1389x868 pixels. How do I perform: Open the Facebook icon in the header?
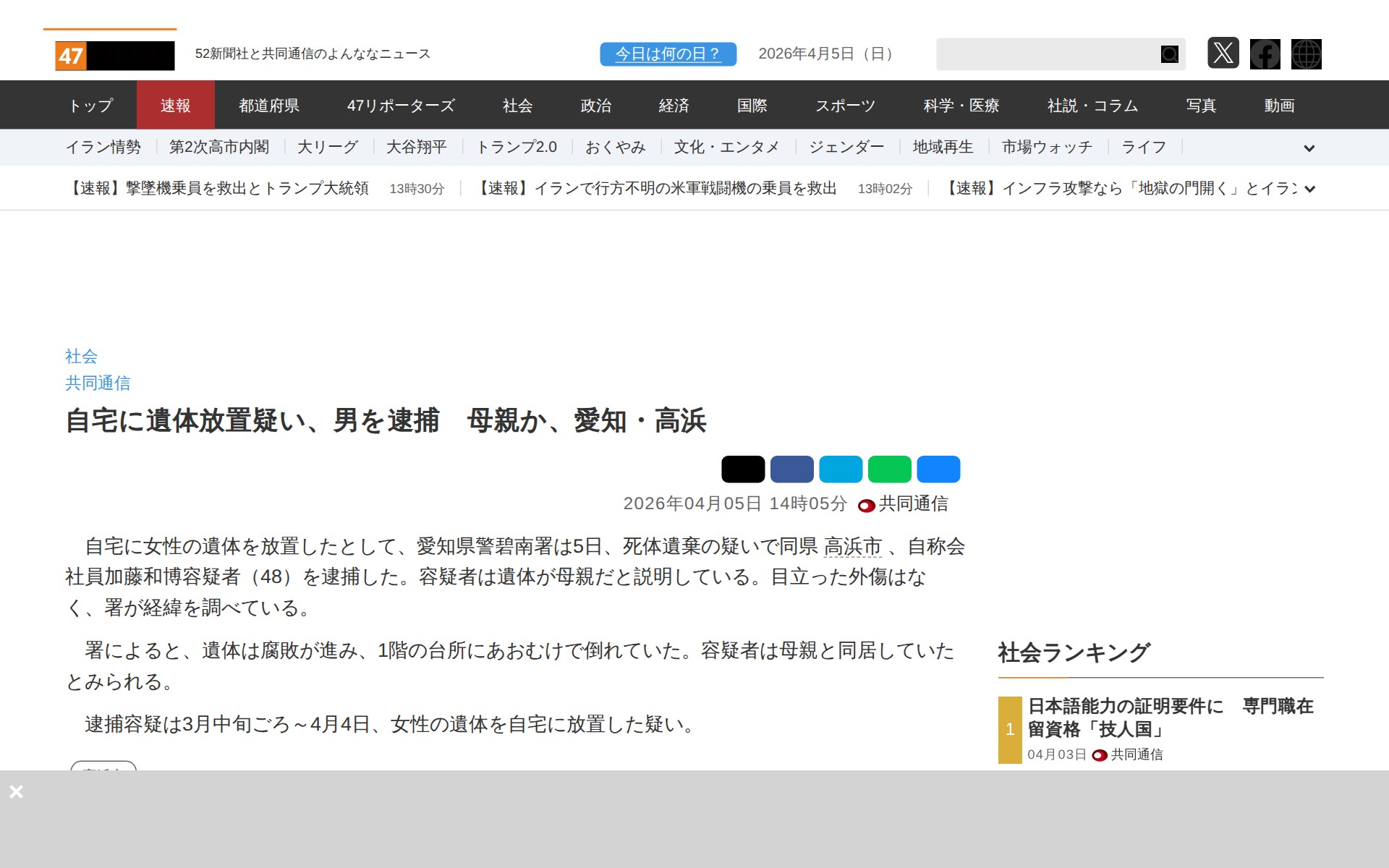click(x=1265, y=54)
